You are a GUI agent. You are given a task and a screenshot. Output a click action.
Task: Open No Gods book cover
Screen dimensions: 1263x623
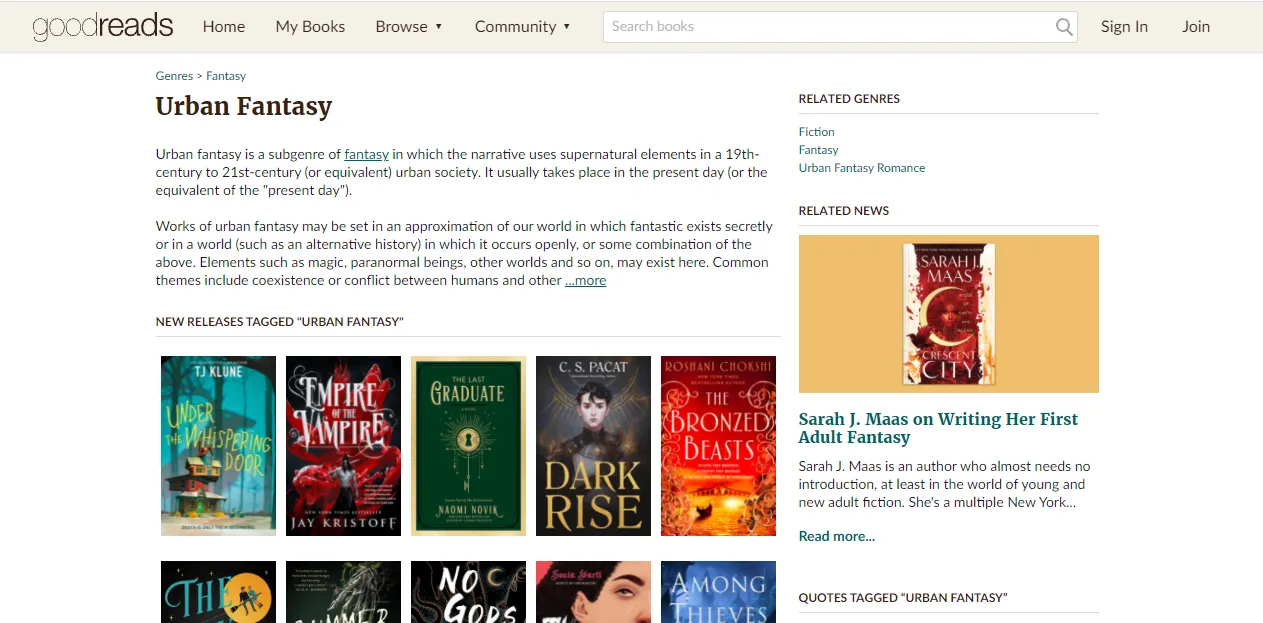(x=468, y=592)
